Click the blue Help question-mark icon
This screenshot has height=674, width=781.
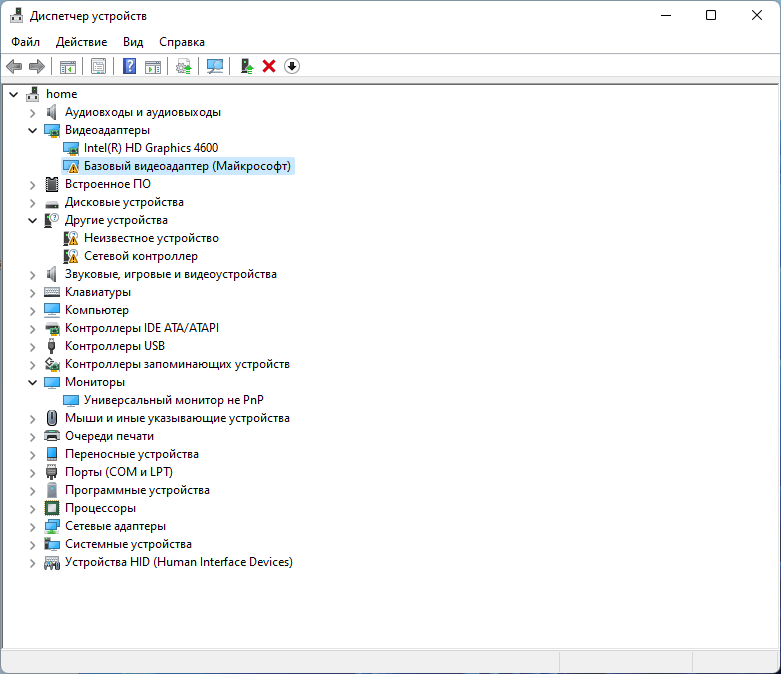click(x=130, y=66)
